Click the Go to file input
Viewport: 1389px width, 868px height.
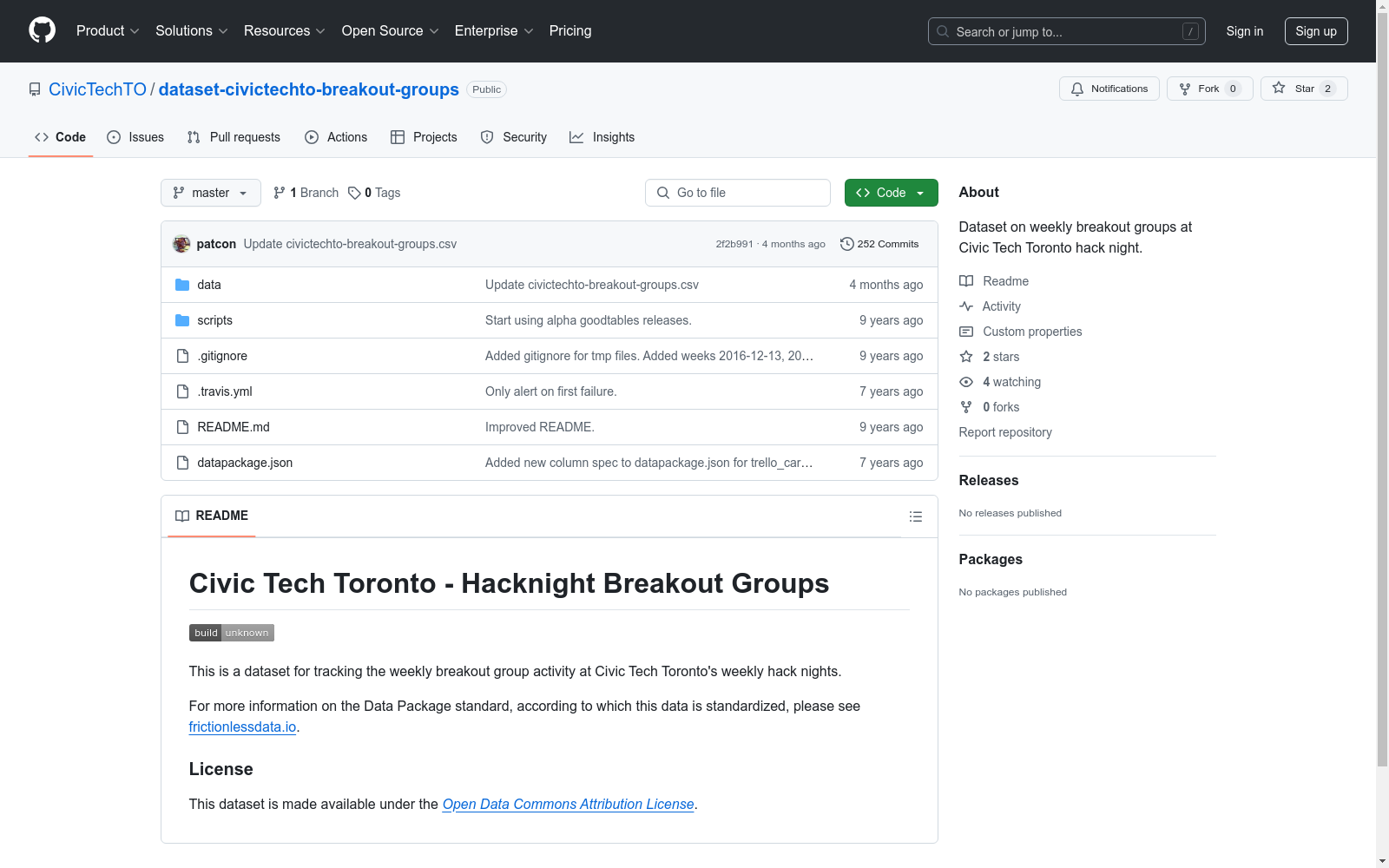tap(738, 193)
